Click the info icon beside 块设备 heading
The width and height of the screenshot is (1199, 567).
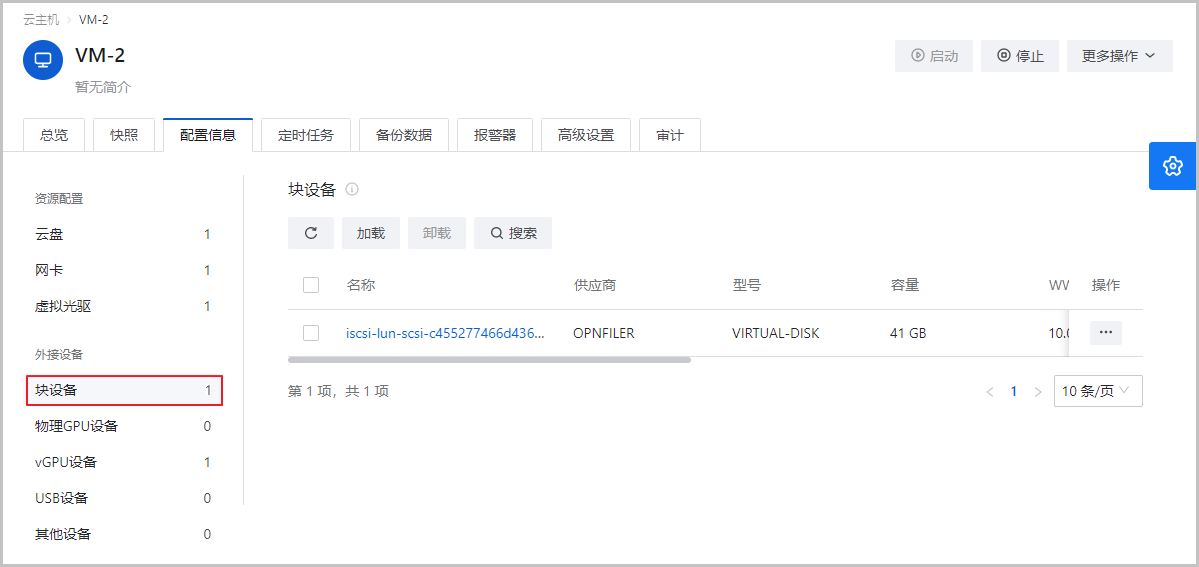(352, 190)
